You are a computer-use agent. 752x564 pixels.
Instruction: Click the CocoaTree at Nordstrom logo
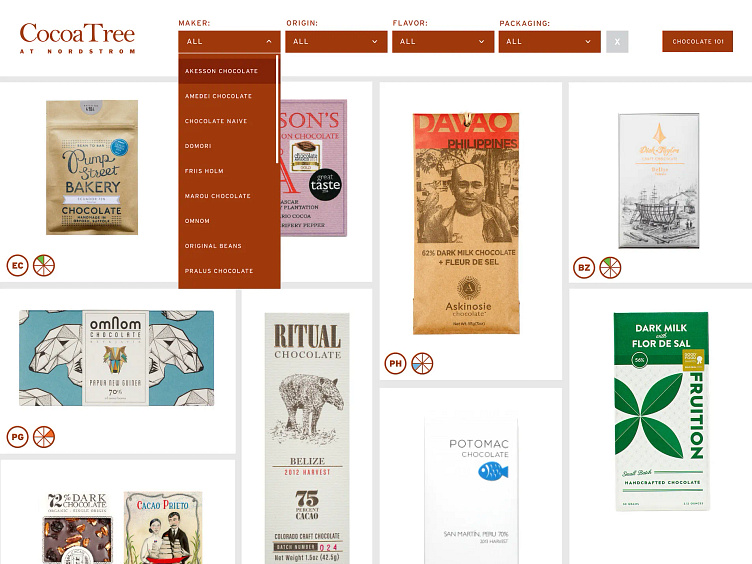coord(77,38)
